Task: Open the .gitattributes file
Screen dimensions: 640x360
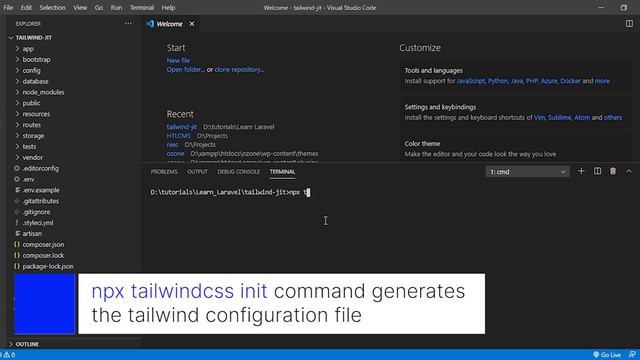Action: 40,201
